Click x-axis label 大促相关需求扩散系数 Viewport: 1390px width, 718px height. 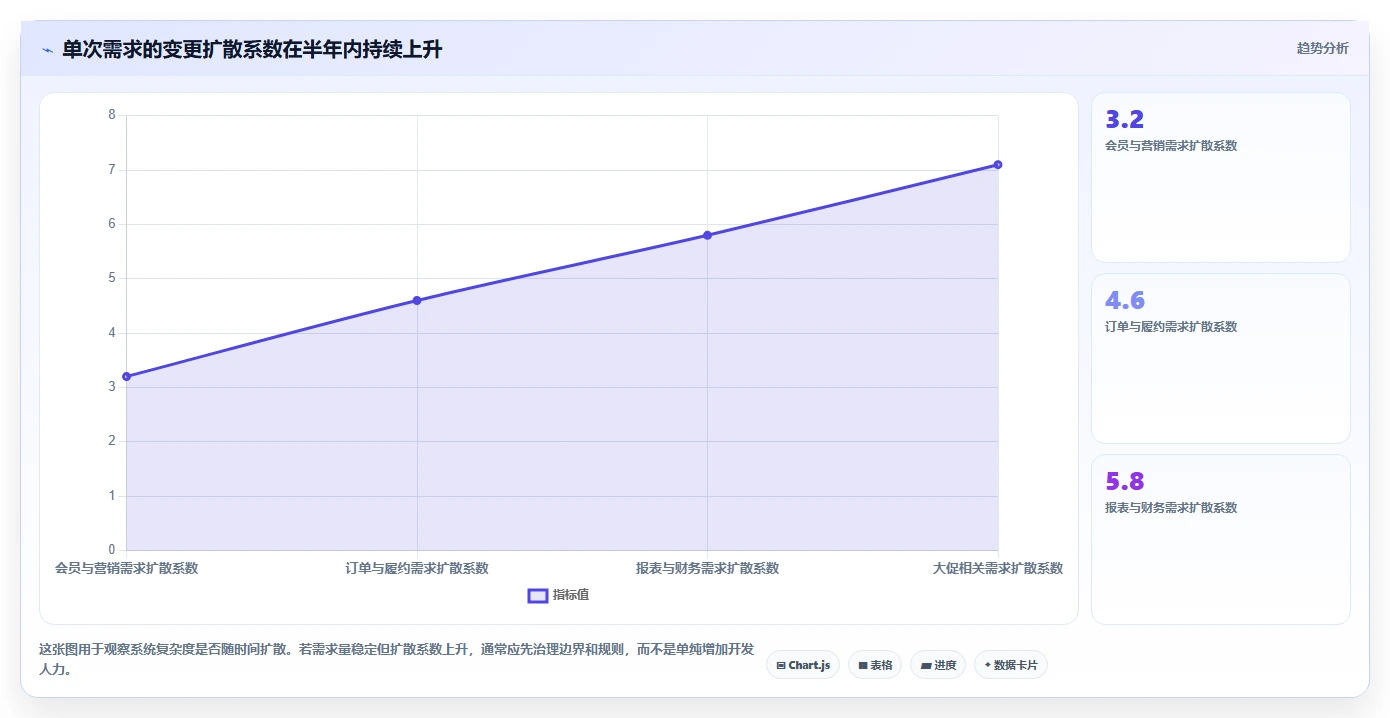[x=998, y=568]
